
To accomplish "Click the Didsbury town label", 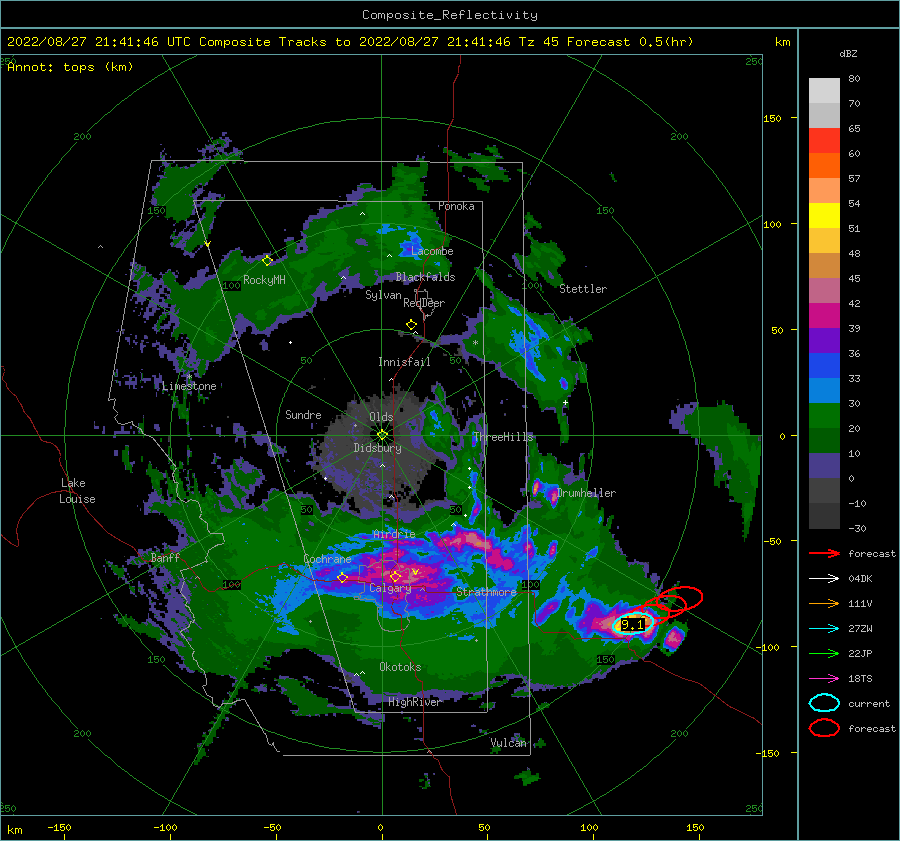I will [x=377, y=448].
